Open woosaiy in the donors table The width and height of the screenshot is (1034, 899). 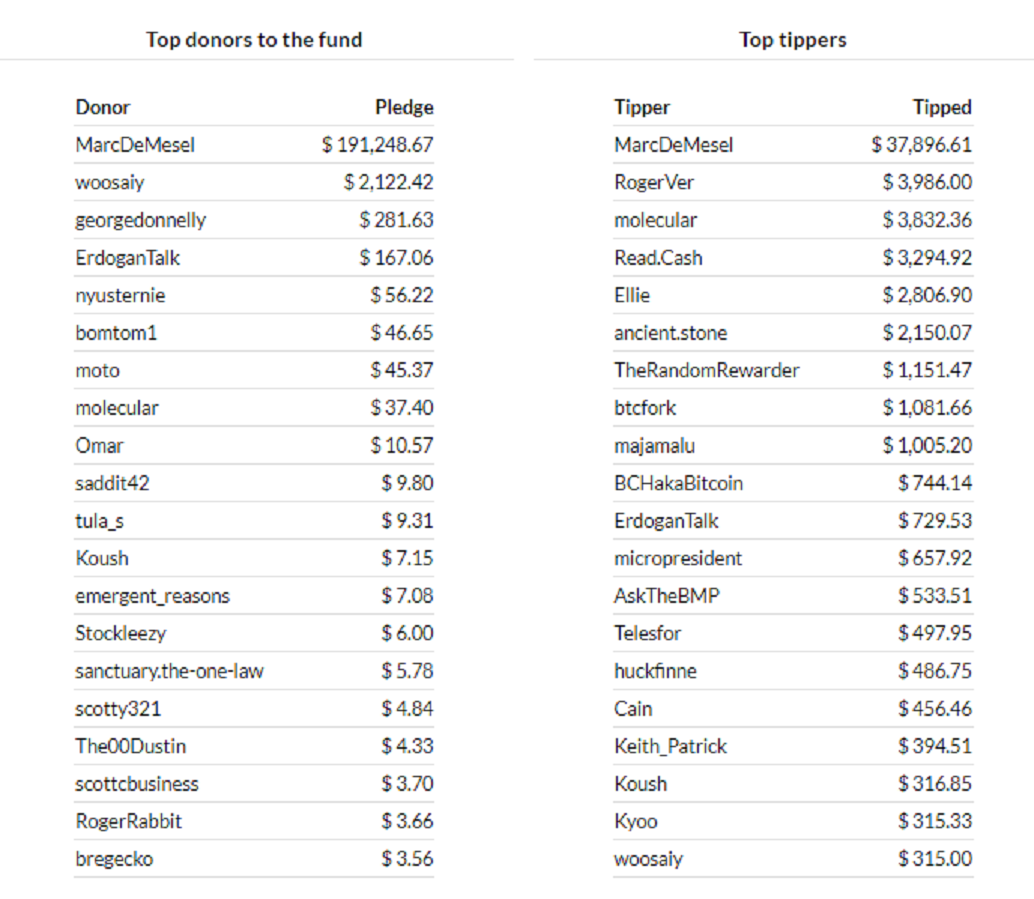pyautogui.click(x=109, y=182)
